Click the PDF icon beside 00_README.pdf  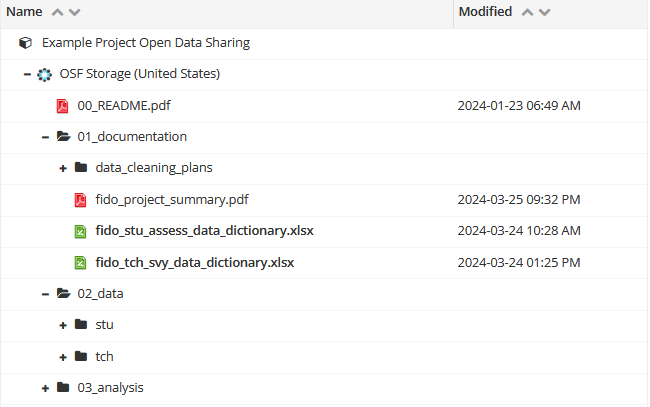tap(63, 106)
